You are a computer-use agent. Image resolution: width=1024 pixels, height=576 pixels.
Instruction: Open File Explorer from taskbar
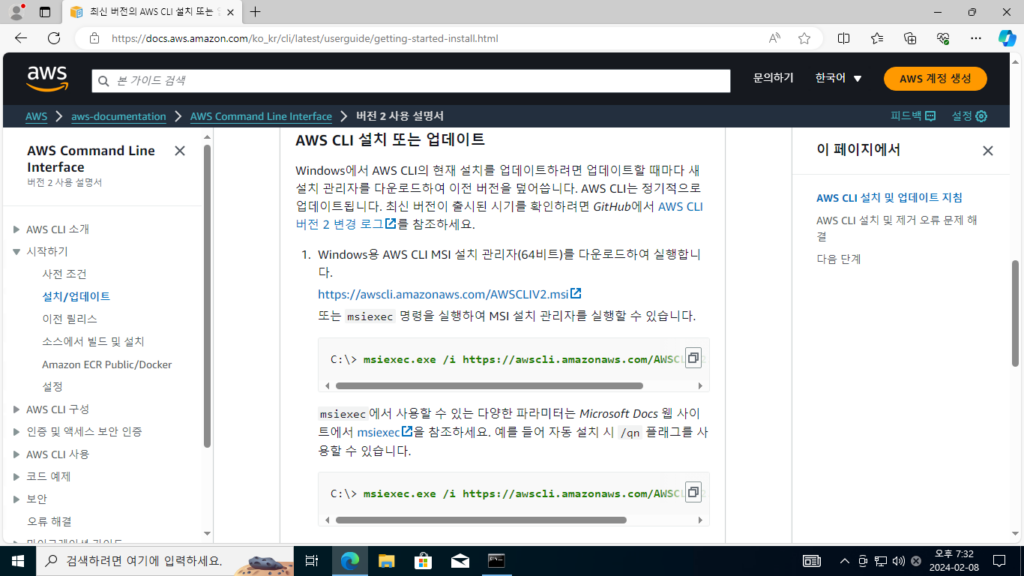[387, 561]
